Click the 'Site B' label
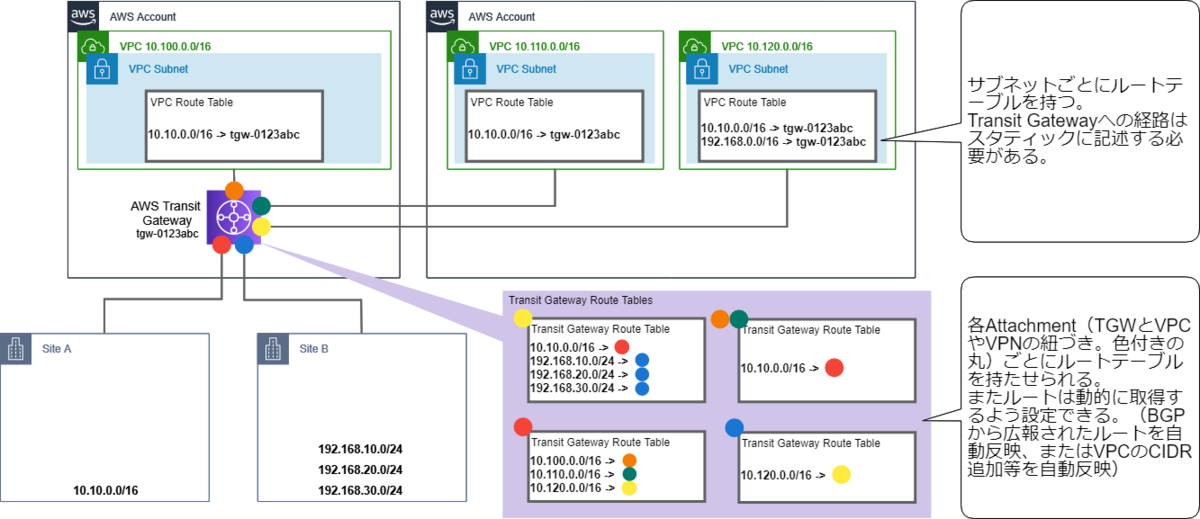The height and width of the screenshot is (519, 1200). point(313,350)
